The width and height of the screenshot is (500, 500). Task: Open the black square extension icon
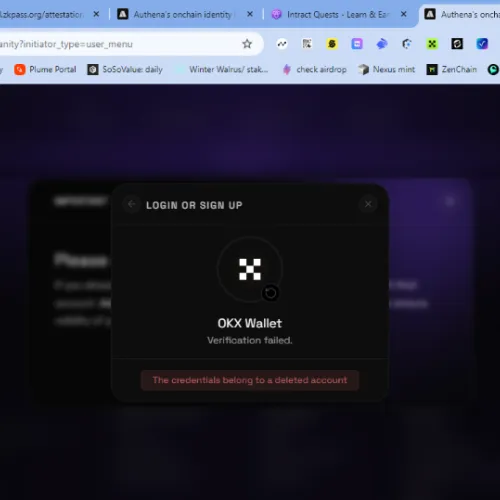point(457,44)
